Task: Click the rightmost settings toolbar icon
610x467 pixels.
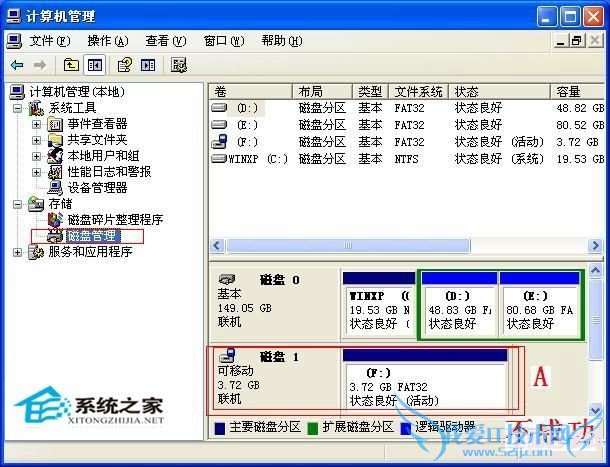Action: 179,65
